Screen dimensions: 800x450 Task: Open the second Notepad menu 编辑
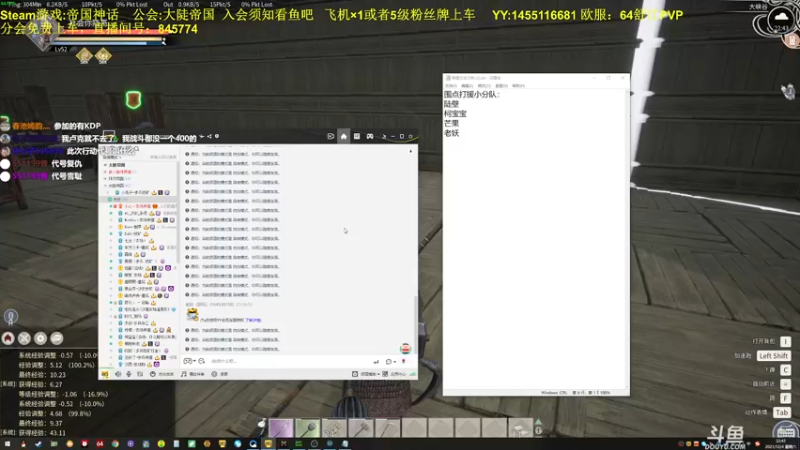pyautogui.click(x=467, y=86)
